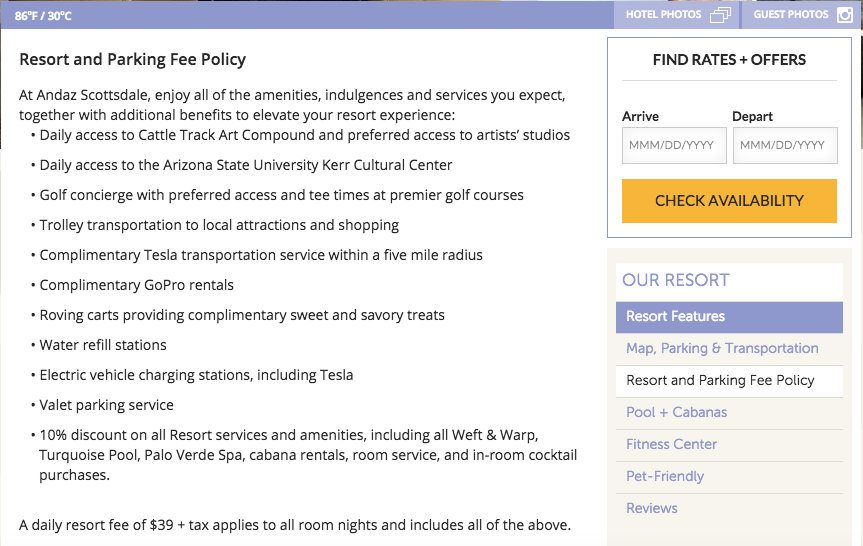
Task: Navigate to the Pet-Friendly page
Action: (x=665, y=477)
